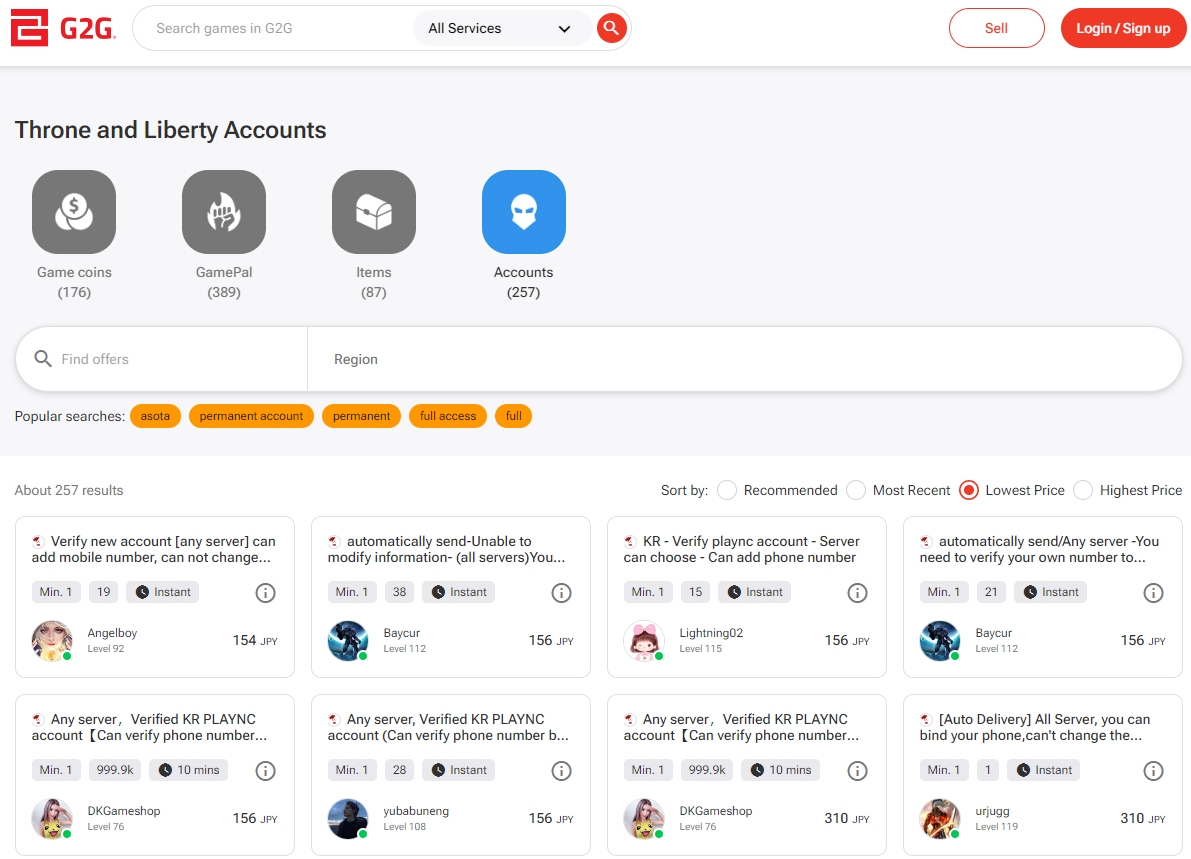Sort results by Recommended
The width and height of the screenshot is (1191, 859).
point(727,490)
